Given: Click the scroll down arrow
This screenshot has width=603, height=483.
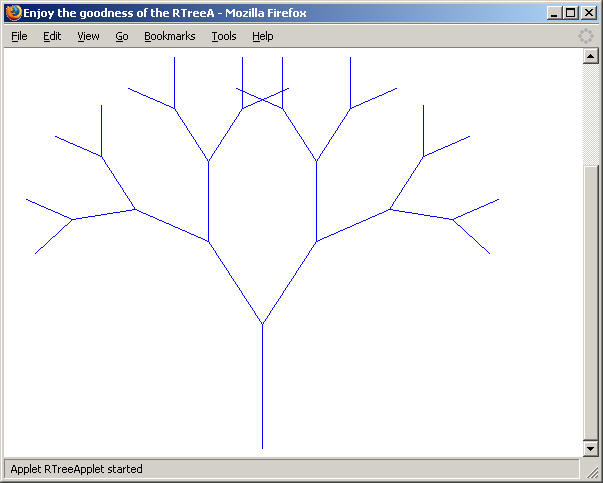Looking at the screenshot, I should coord(591,448).
